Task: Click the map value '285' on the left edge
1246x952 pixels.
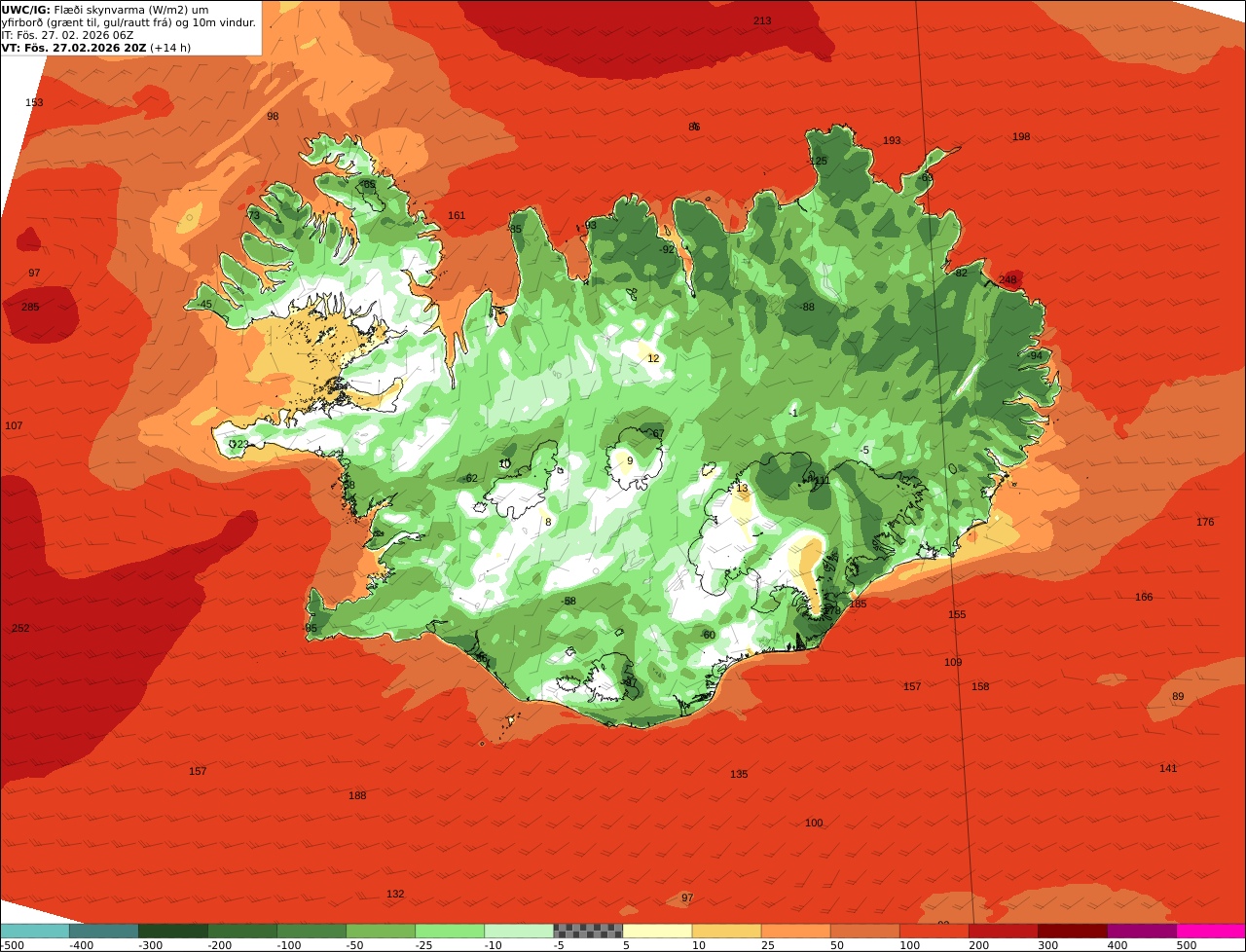Action: 30,307
